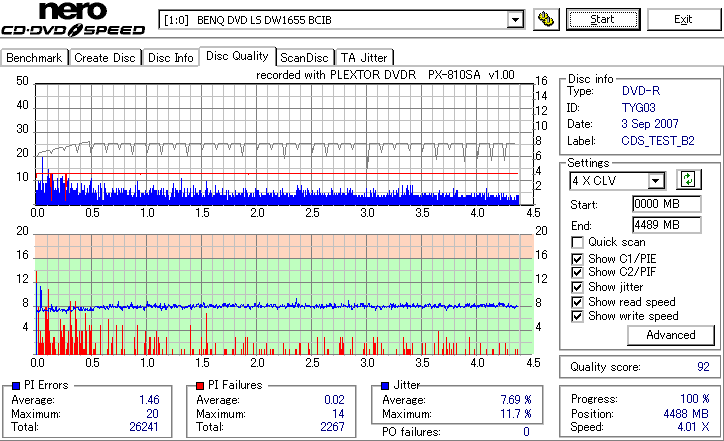724x441 pixels.
Task: Open the Create Disc tab
Action: point(105,58)
